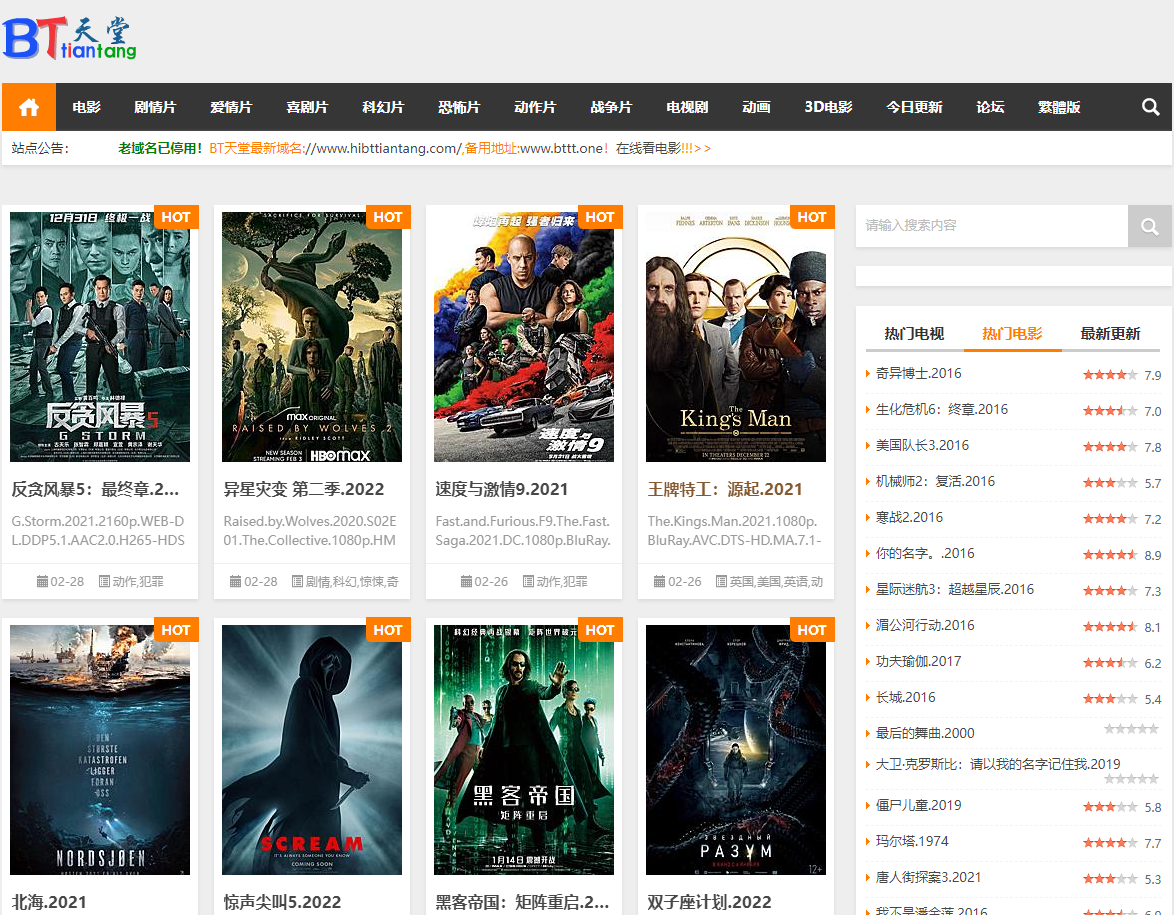Switch to the 最新更新 tab

click(1110, 334)
